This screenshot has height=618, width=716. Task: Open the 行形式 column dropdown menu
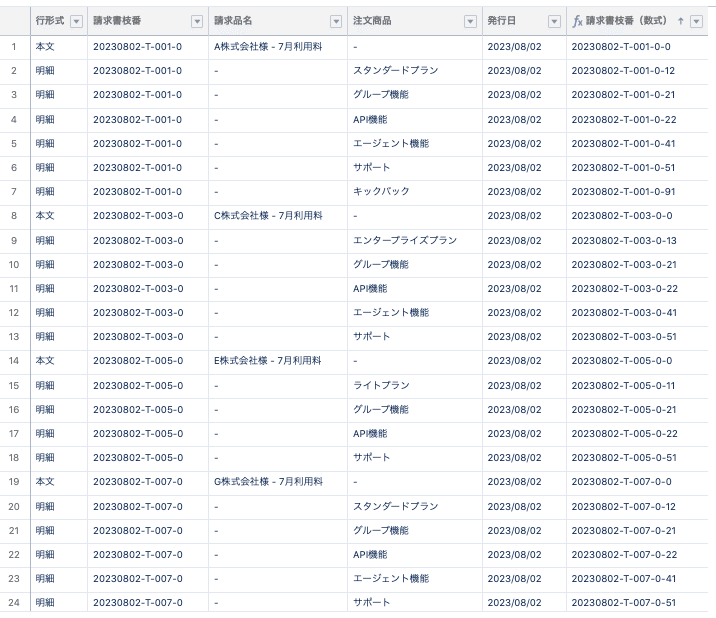click(x=77, y=21)
